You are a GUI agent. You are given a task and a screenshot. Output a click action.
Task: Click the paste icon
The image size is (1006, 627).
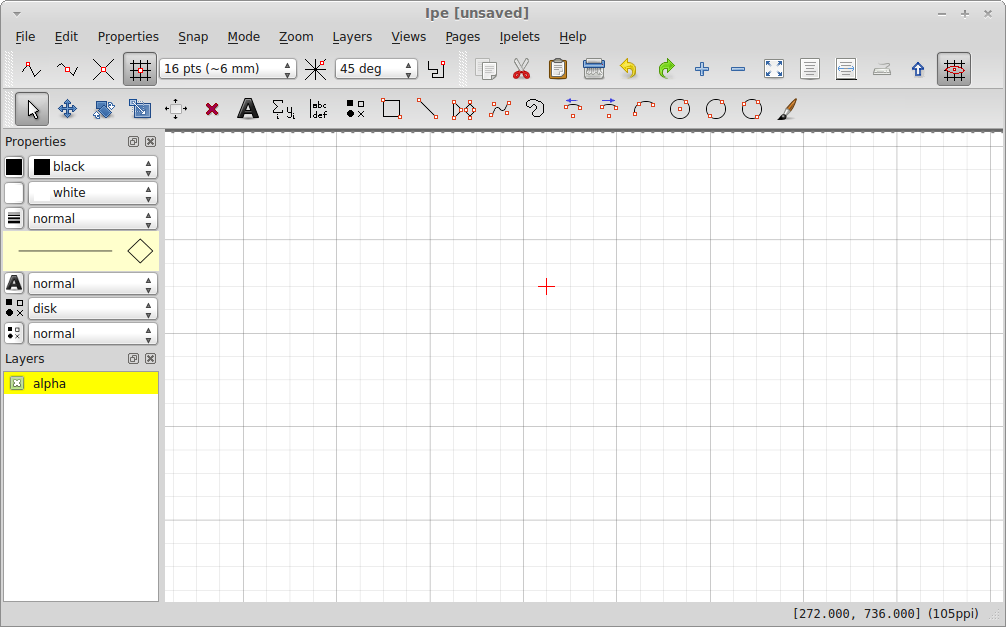pyautogui.click(x=557, y=68)
